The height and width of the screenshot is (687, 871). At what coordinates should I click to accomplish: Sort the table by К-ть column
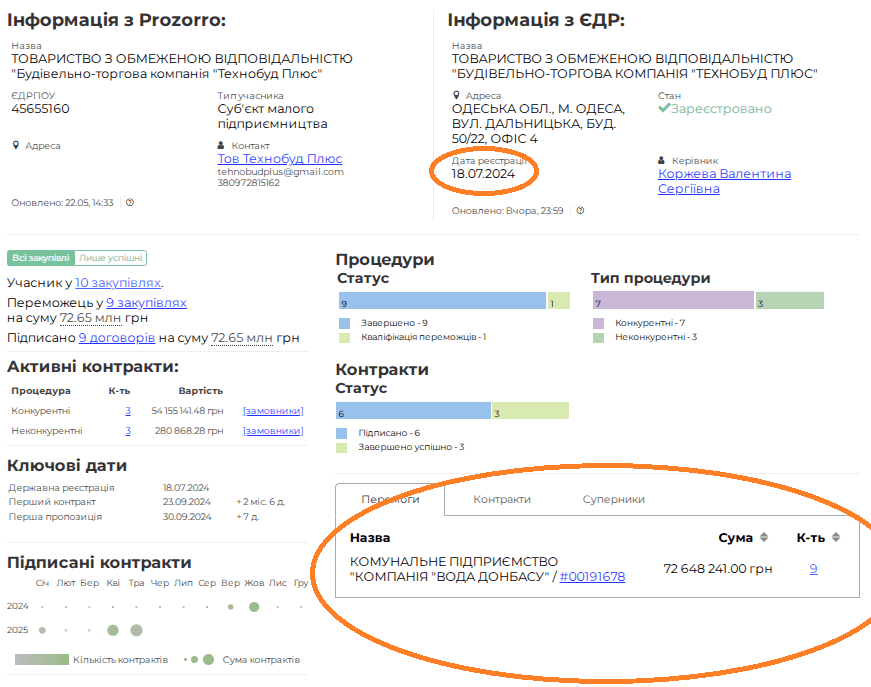pos(836,537)
